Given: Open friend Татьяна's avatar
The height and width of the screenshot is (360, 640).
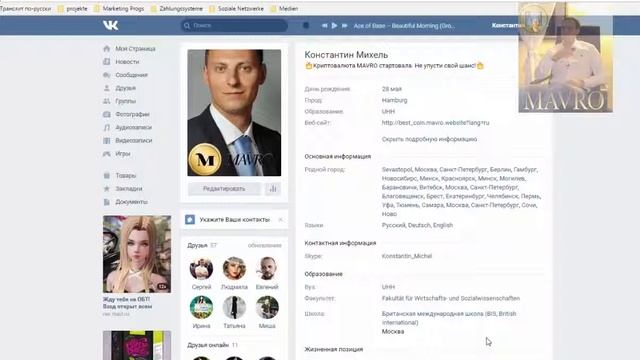Looking at the screenshot, I should click(x=234, y=307).
